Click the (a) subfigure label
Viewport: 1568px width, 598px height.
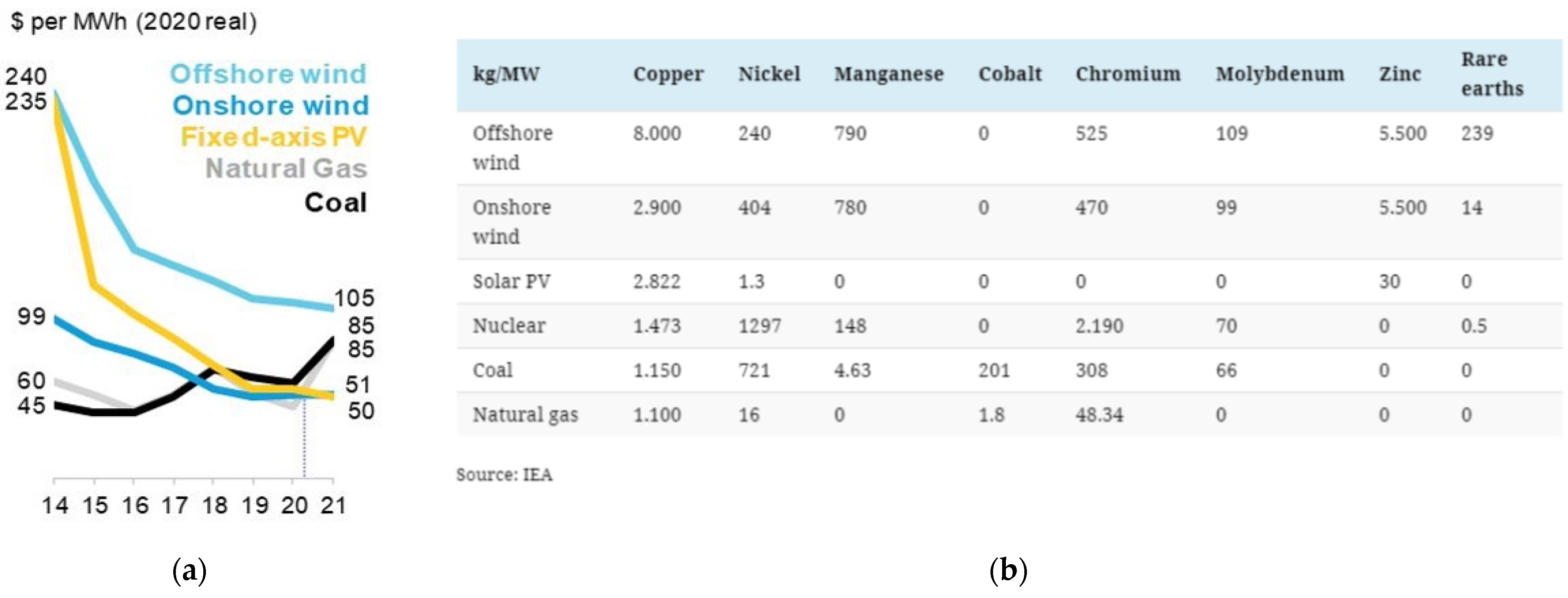coord(189,571)
